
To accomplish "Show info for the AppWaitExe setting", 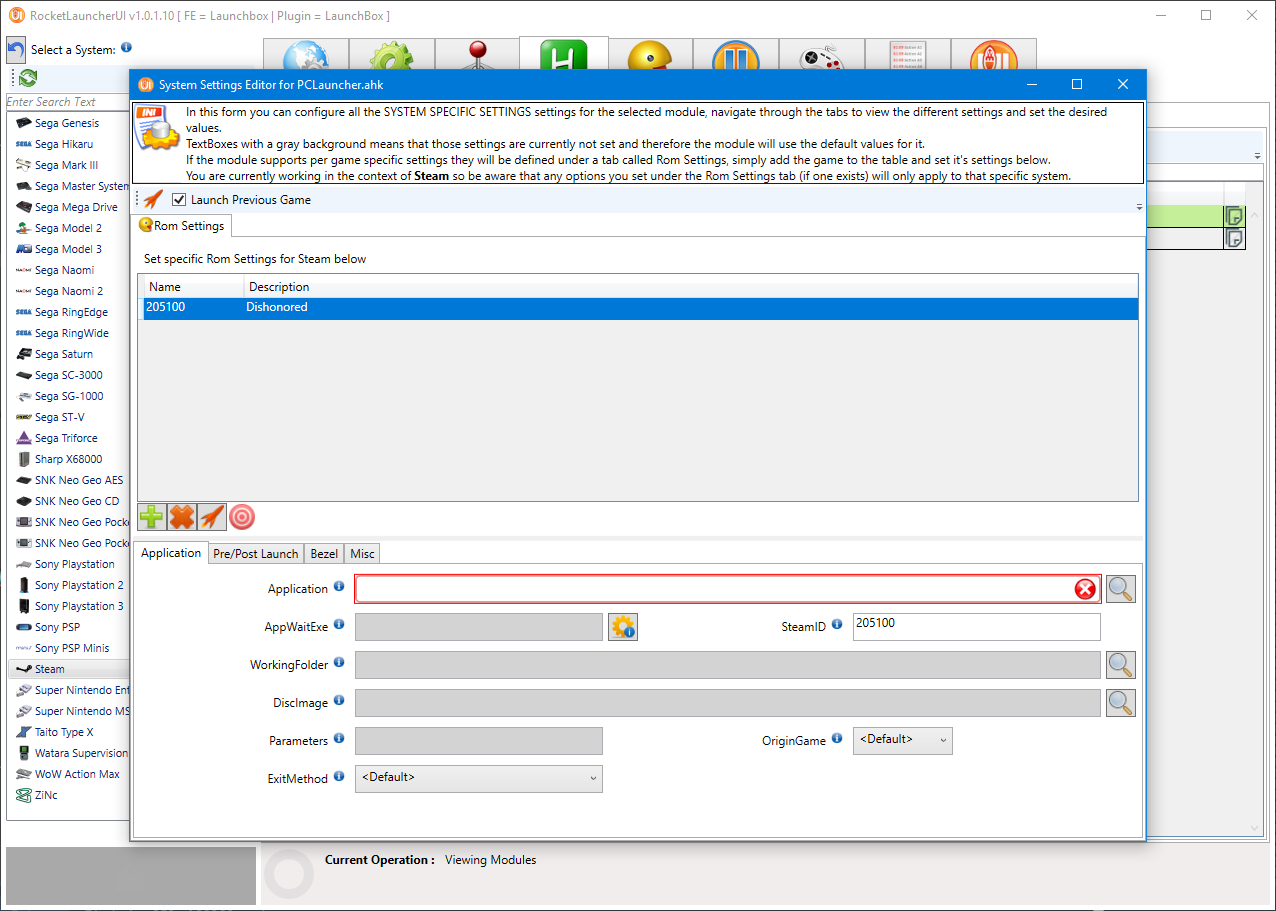I will coord(339,625).
